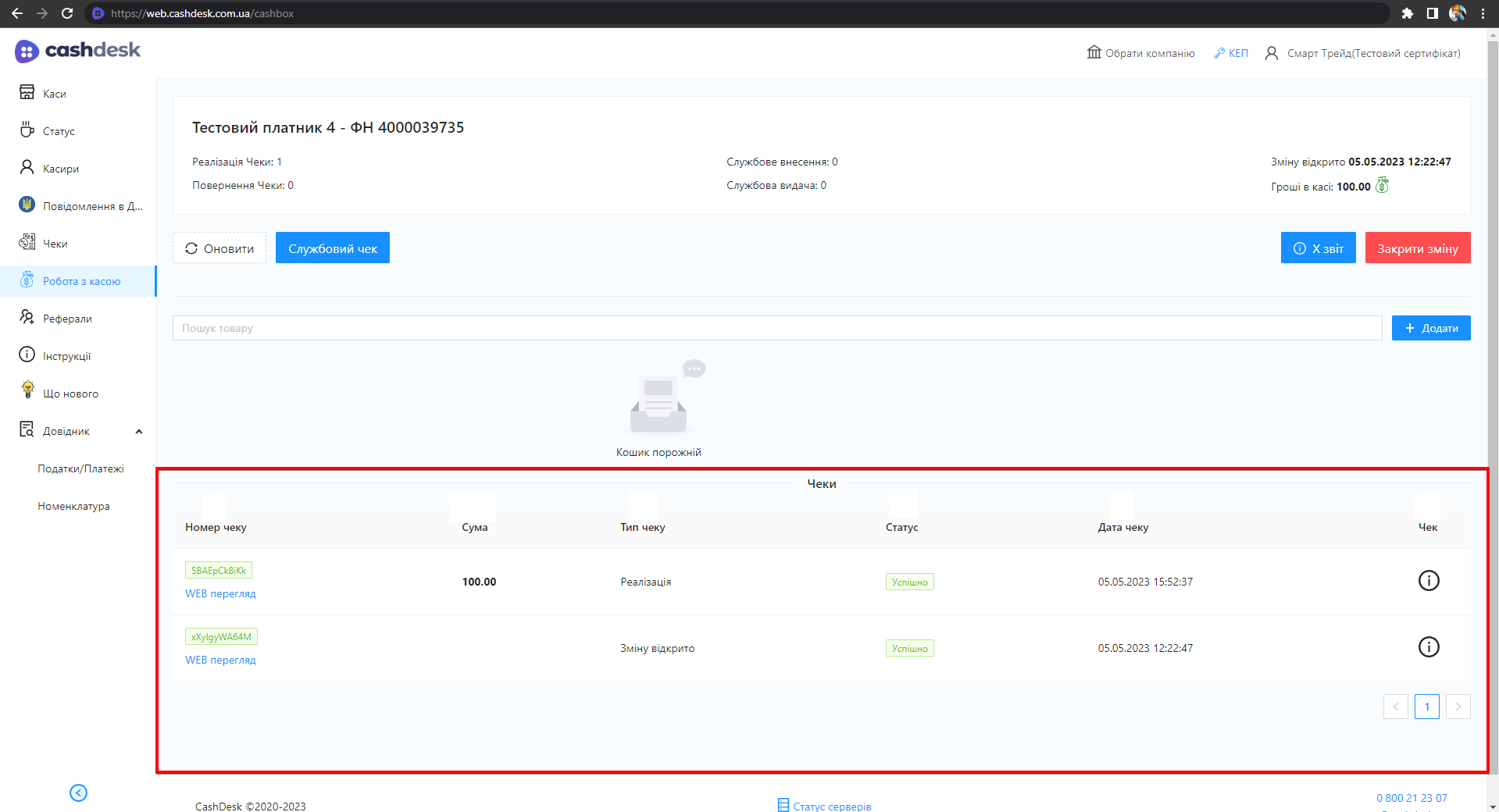The width and height of the screenshot is (1499, 812).
Task: Click the cashdesk logo
Action: [77, 51]
